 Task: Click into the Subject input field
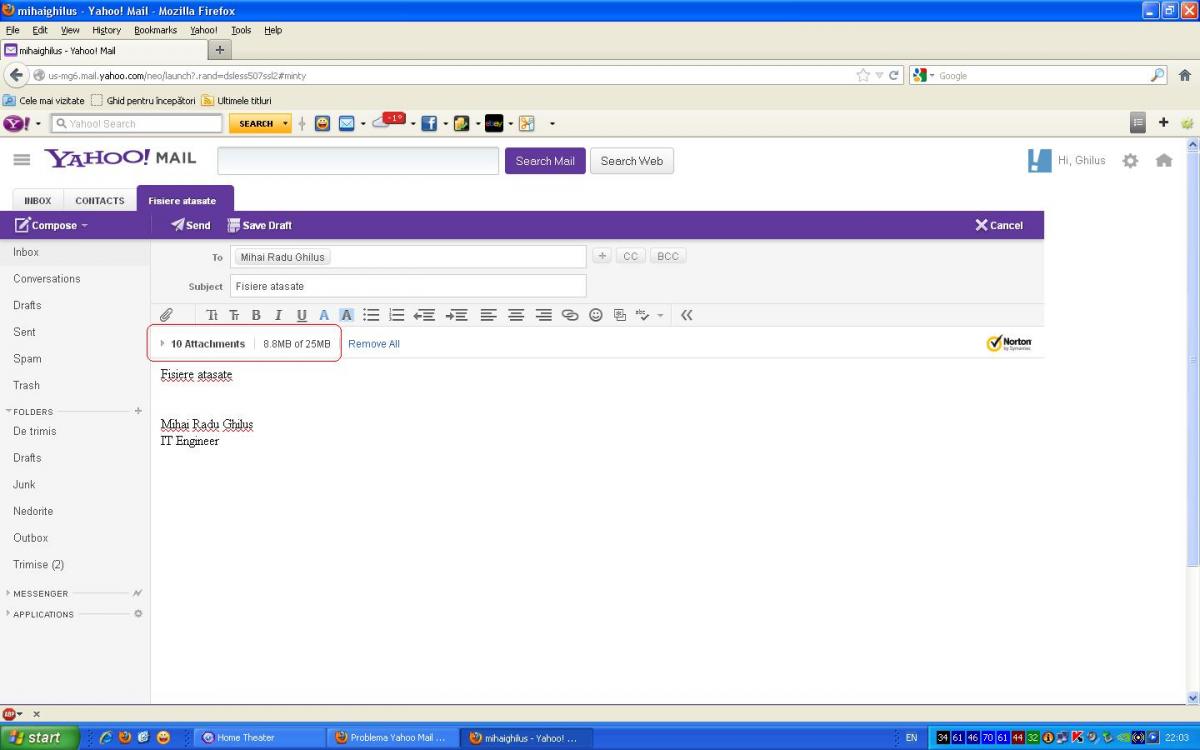click(408, 286)
